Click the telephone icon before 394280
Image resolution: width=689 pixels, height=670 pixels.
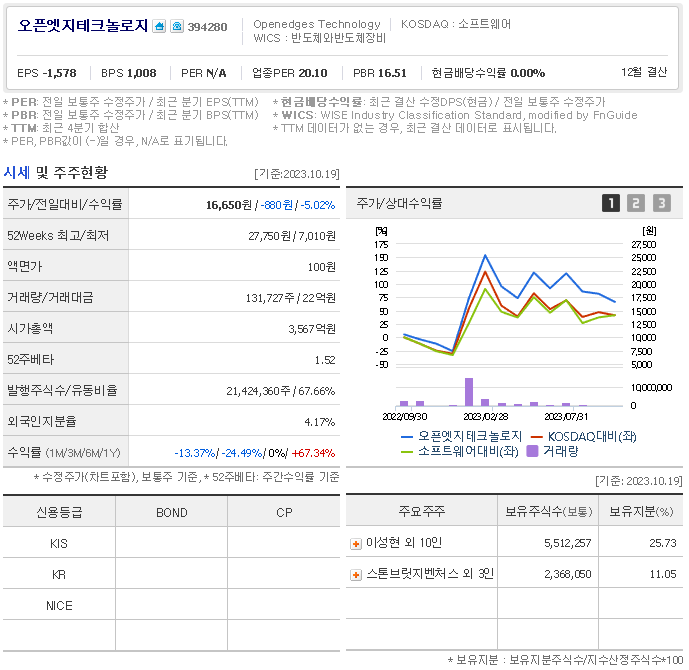point(177,26)
